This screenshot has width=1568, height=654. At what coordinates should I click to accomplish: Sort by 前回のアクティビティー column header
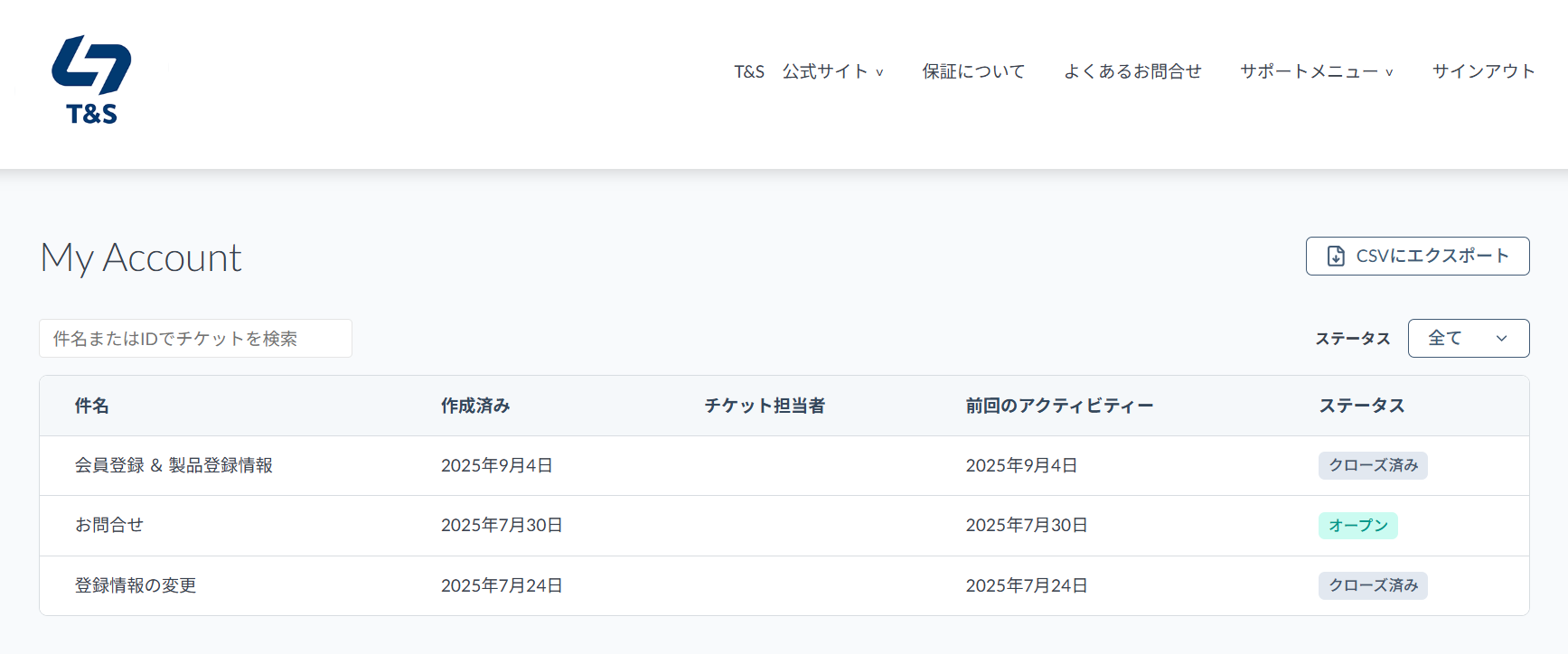pyautogui.click(x=1059, y=406)
